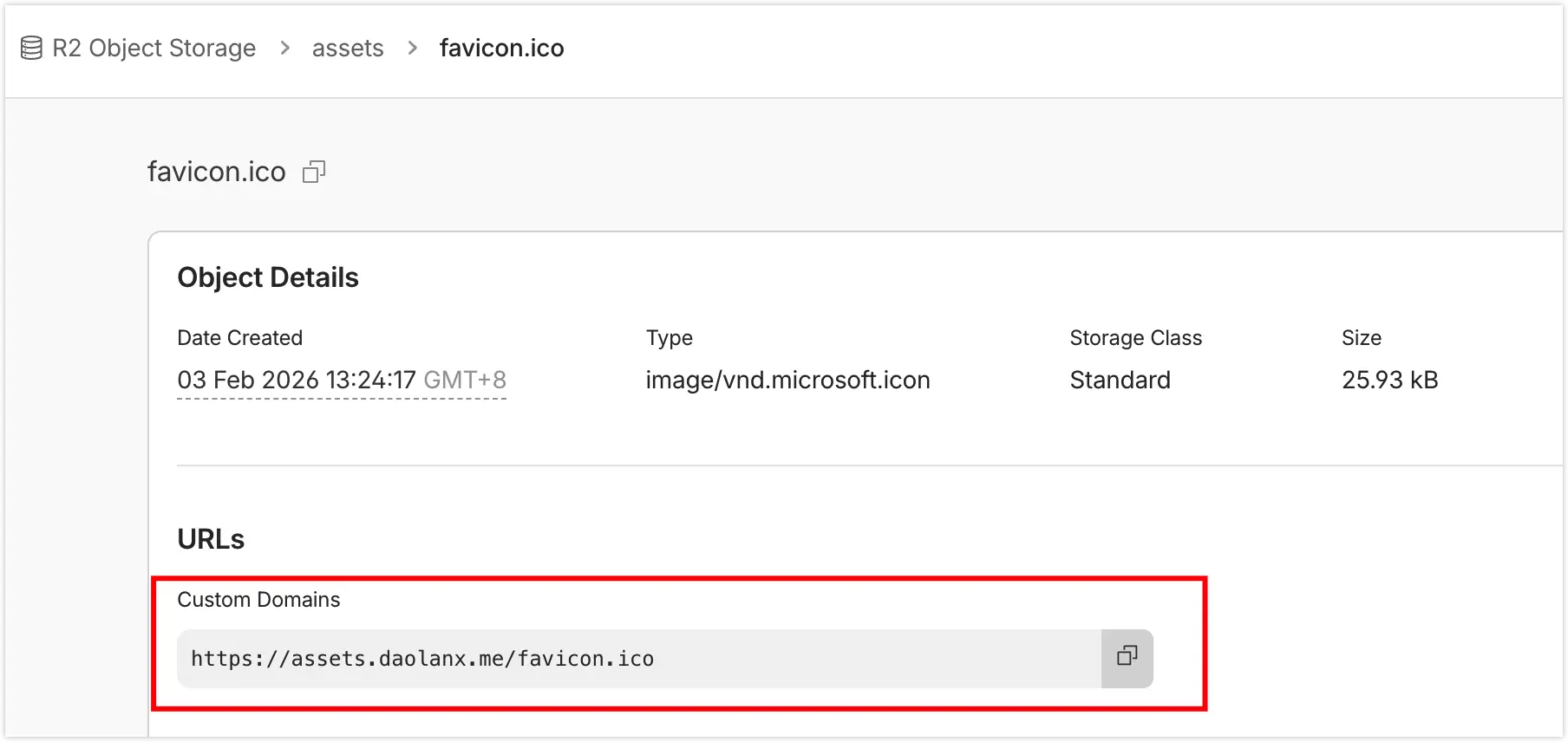Click the favicon.ico breadcrumb item
1568x742 pixels.
coord(501,49)
